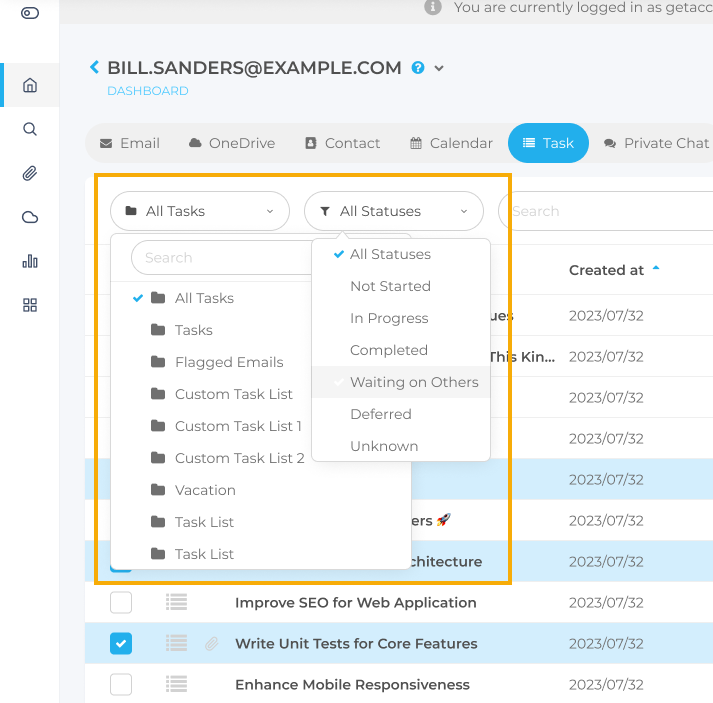Screen dimensions: 713x703
Task: Tick the Enhance Mobile Responsiveness checkbox
Action: (121, 685)
